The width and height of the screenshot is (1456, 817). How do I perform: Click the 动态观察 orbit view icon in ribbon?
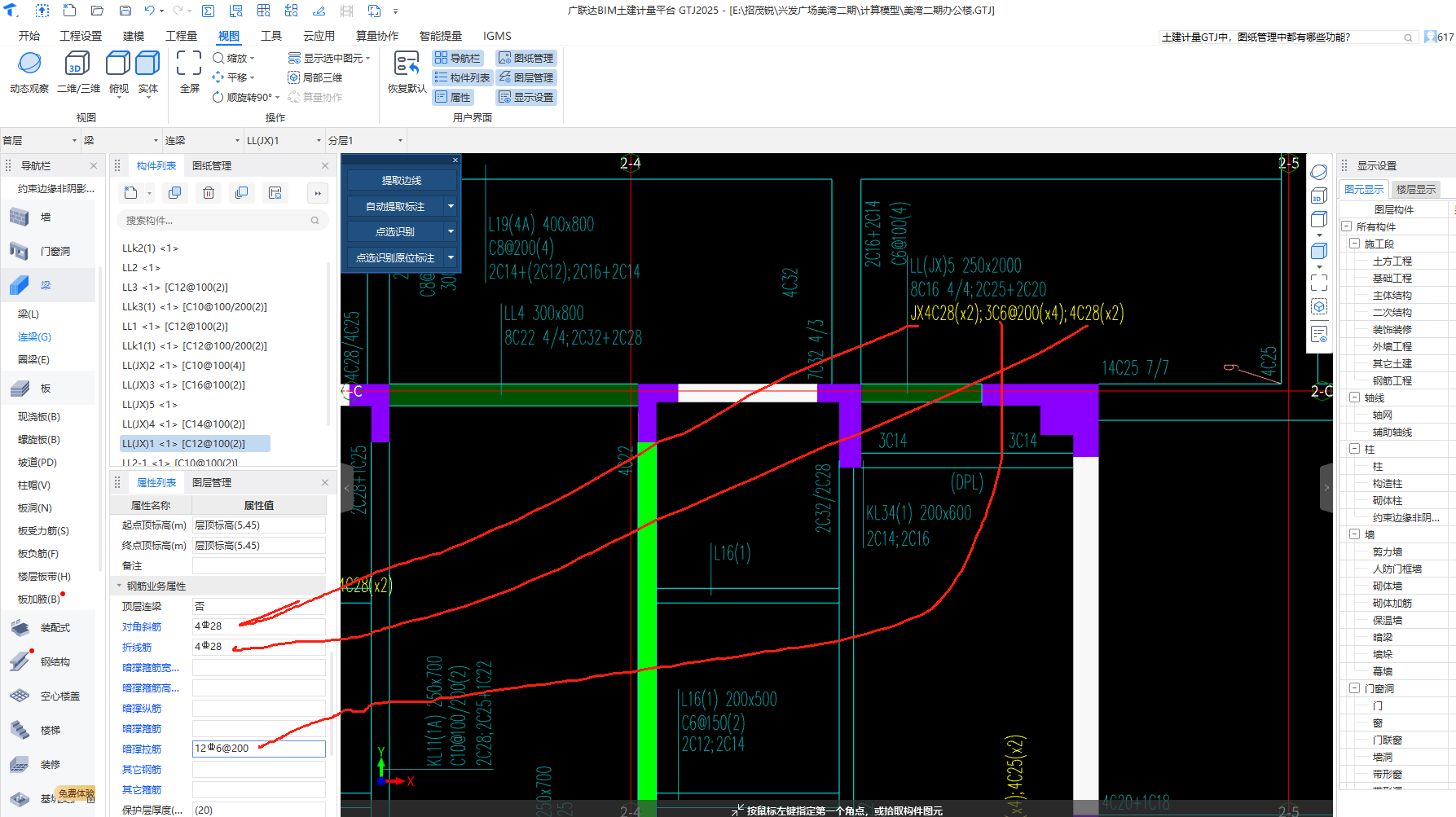pos(29,64)
